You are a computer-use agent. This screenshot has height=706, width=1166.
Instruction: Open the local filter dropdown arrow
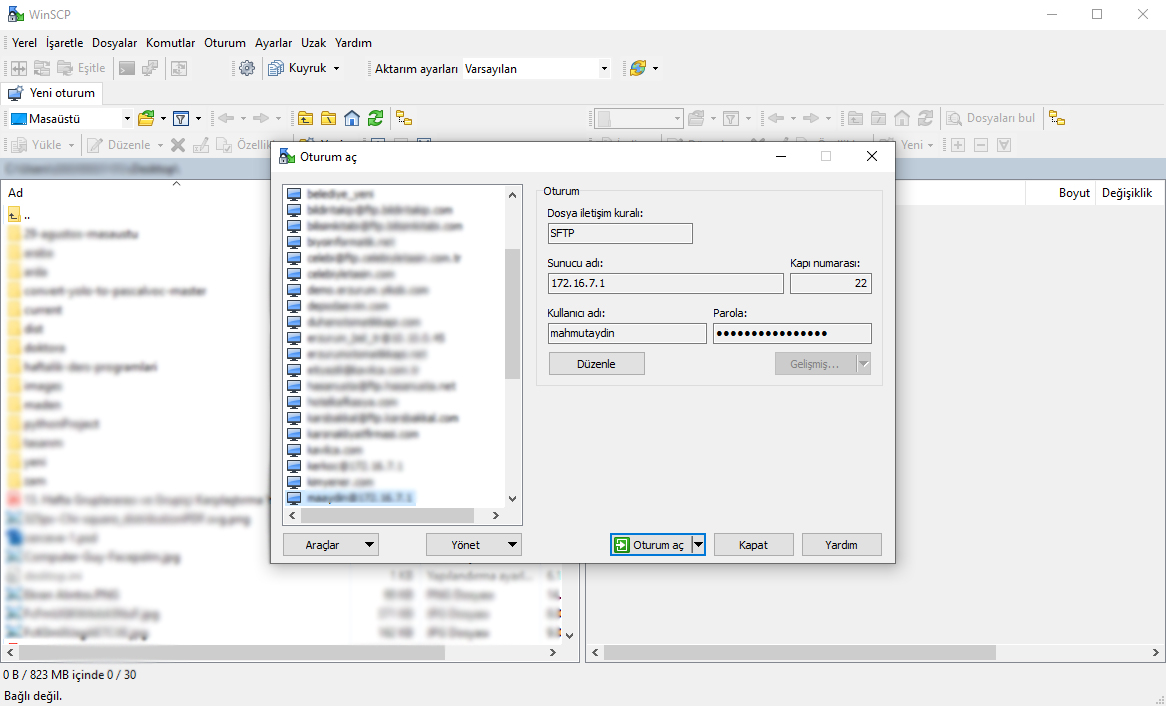(198, 118)
